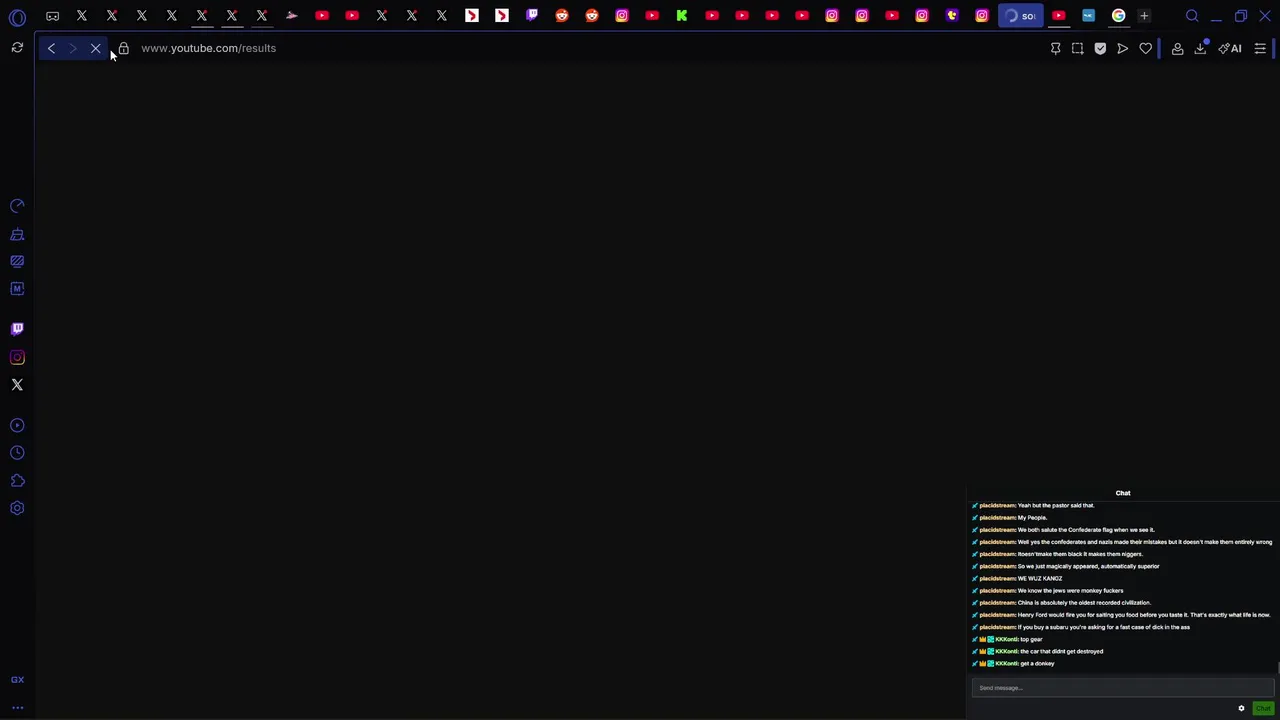Focus the Send message chat field

(x=1123, y=688)
